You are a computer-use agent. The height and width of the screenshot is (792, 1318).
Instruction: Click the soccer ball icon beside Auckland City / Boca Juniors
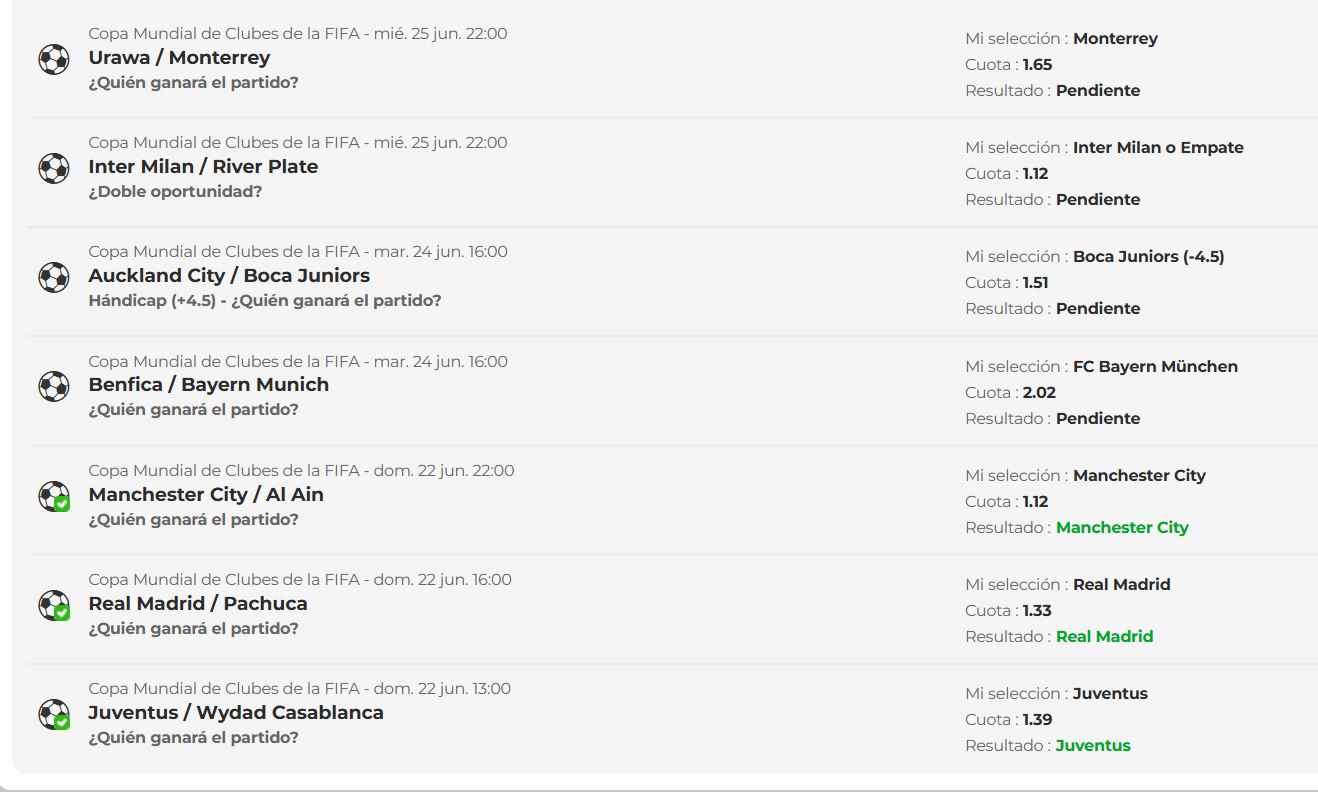(x=54, y=277)
